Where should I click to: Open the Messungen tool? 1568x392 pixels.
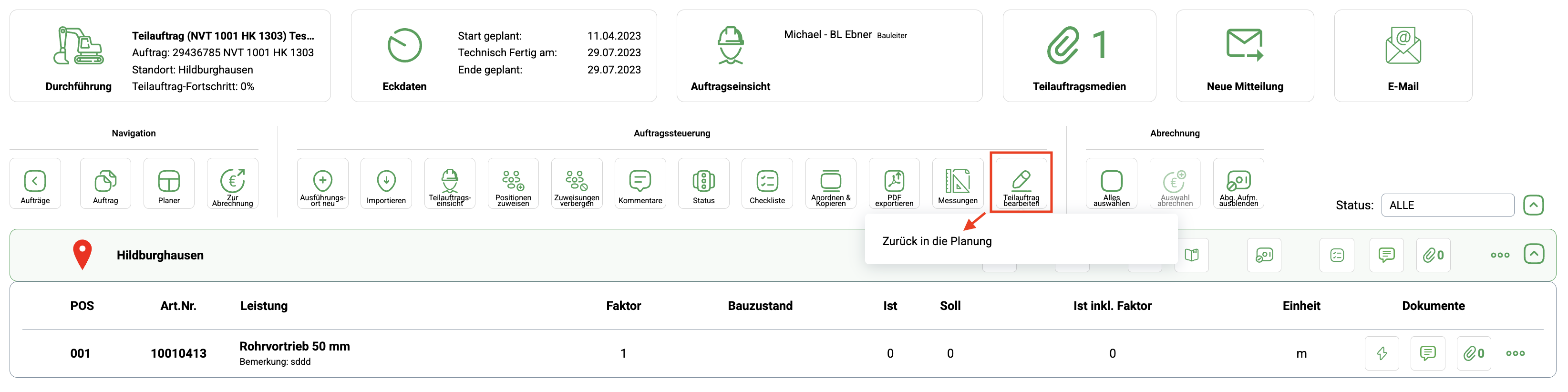pos(958,183)
